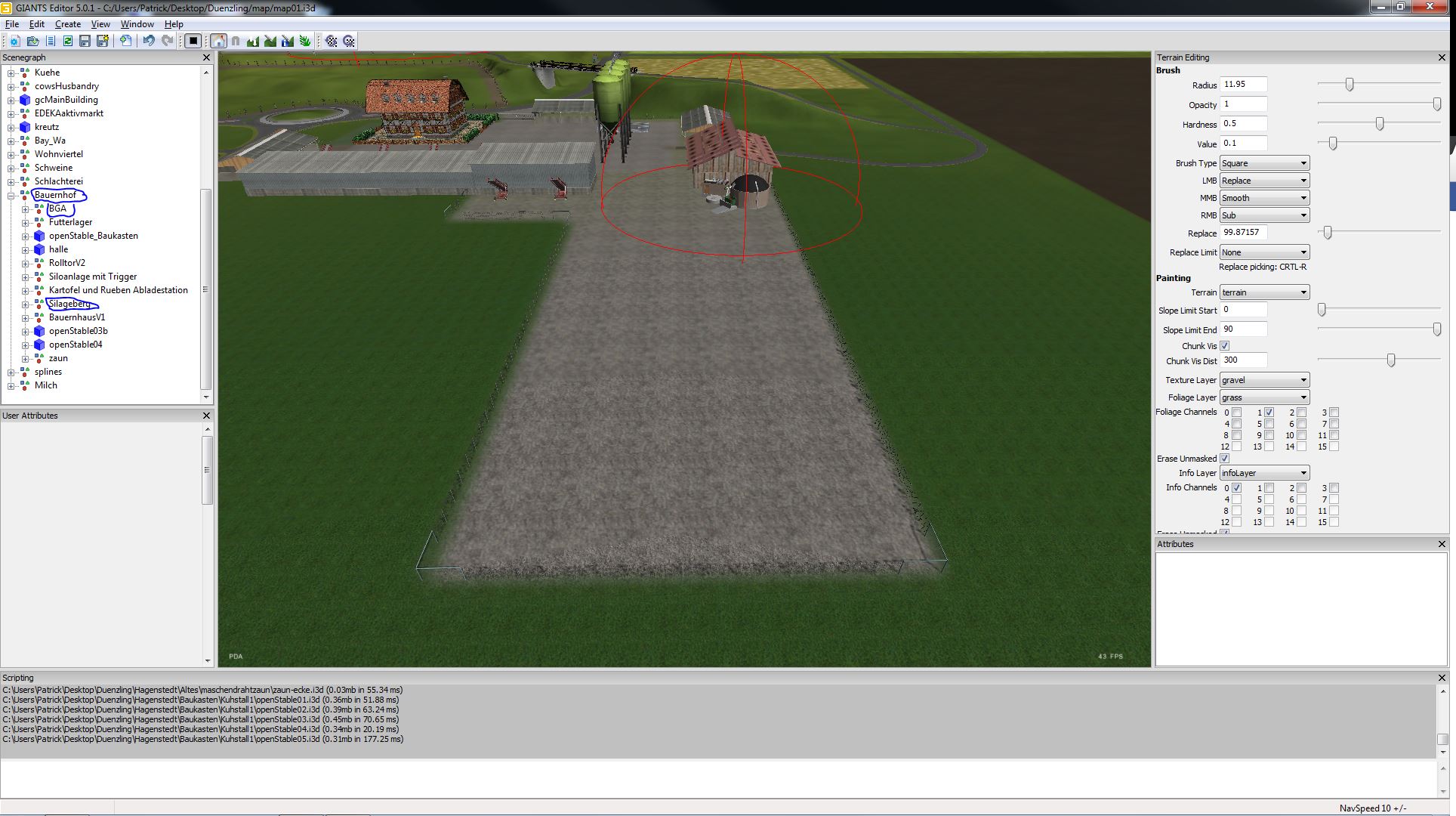Screen dimensions: 1456x816
Task: Select the Milch node in Scenegraph
Action: tap(46, 385)
